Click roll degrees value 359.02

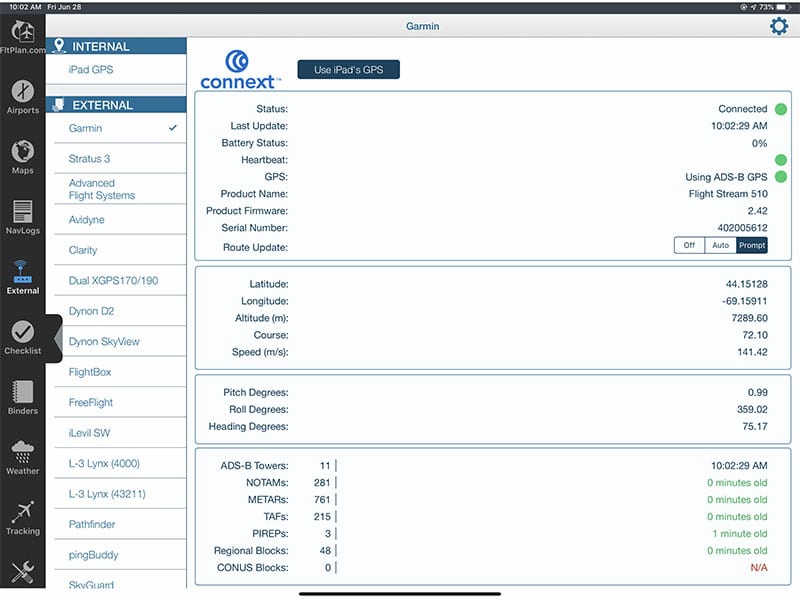coord(752,409)
